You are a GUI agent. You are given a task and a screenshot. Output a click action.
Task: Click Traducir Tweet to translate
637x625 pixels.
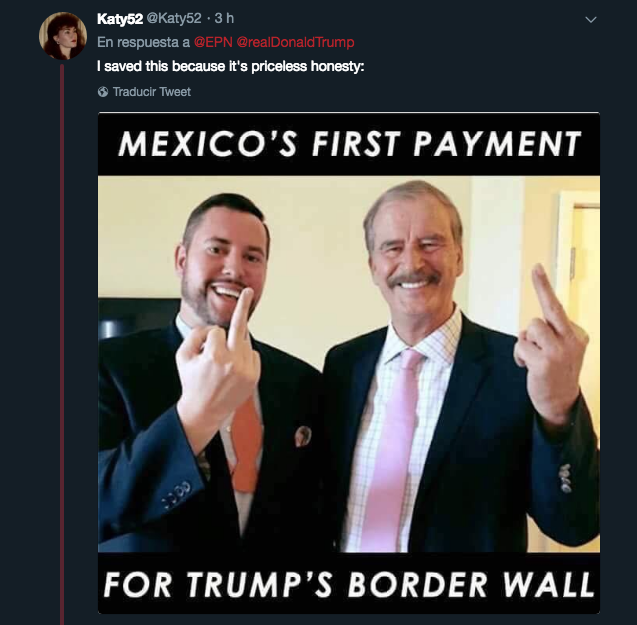[152, 92]
